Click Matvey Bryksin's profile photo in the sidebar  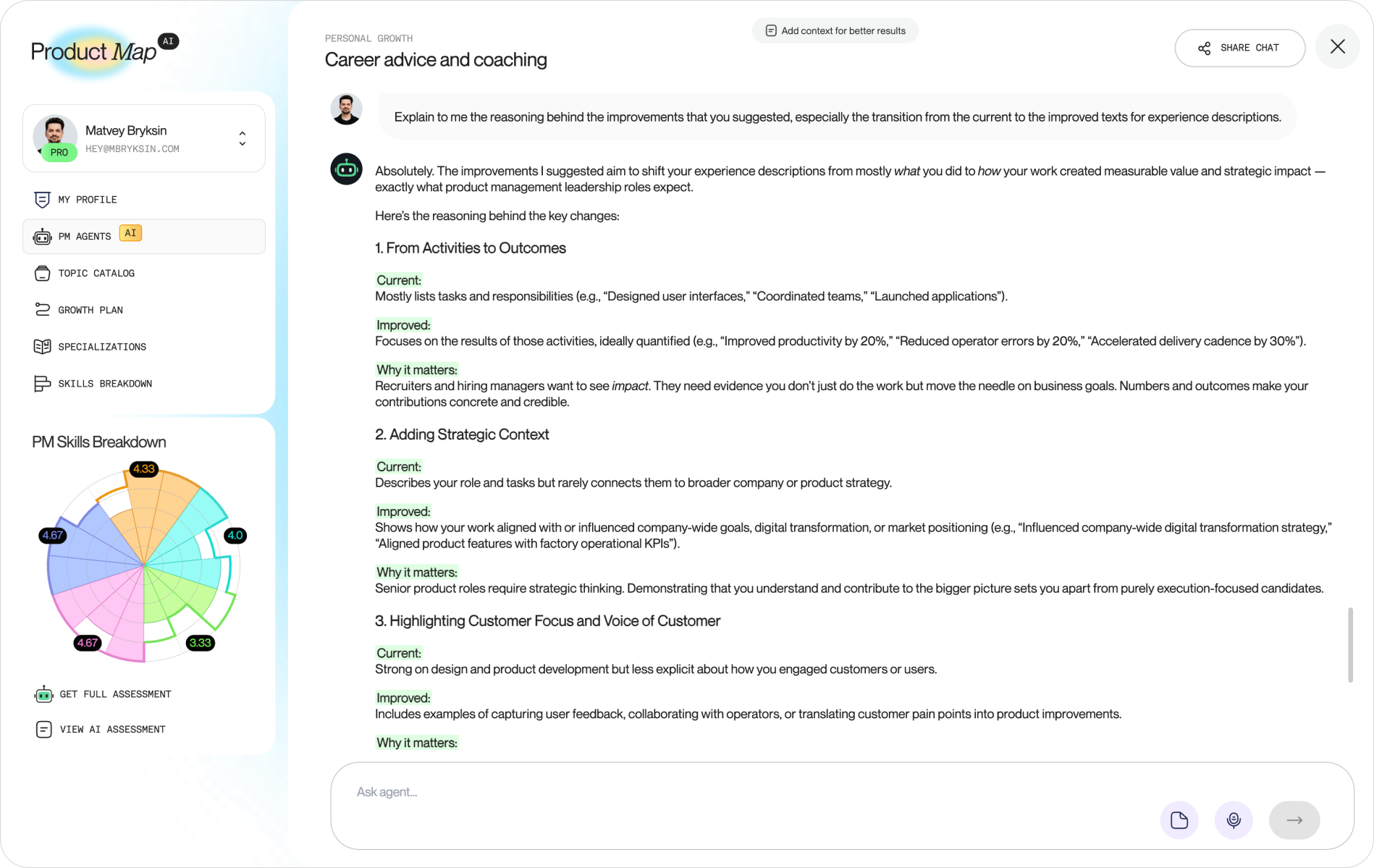pos(55,135)
